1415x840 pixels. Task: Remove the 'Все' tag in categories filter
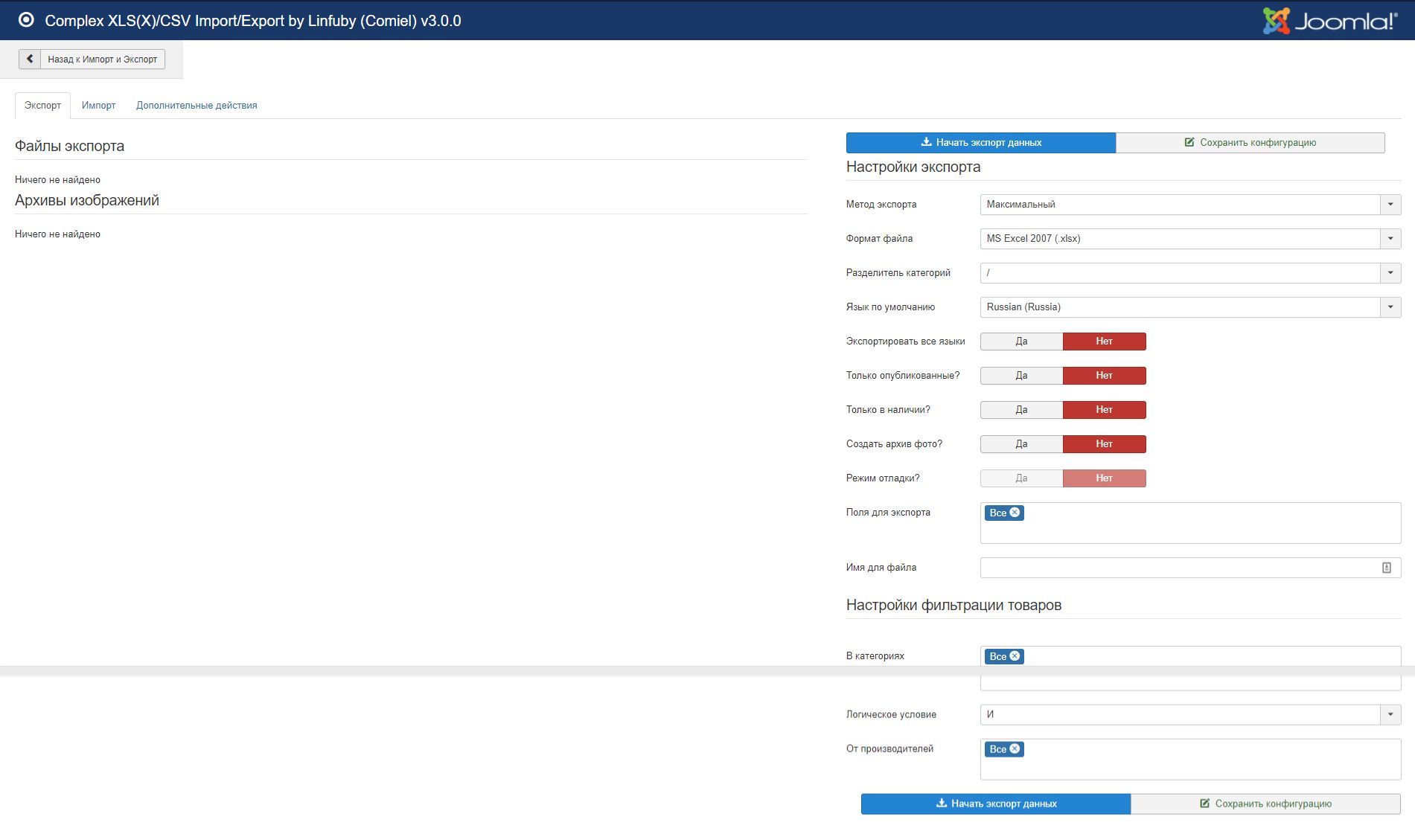tap(1015, 656)
